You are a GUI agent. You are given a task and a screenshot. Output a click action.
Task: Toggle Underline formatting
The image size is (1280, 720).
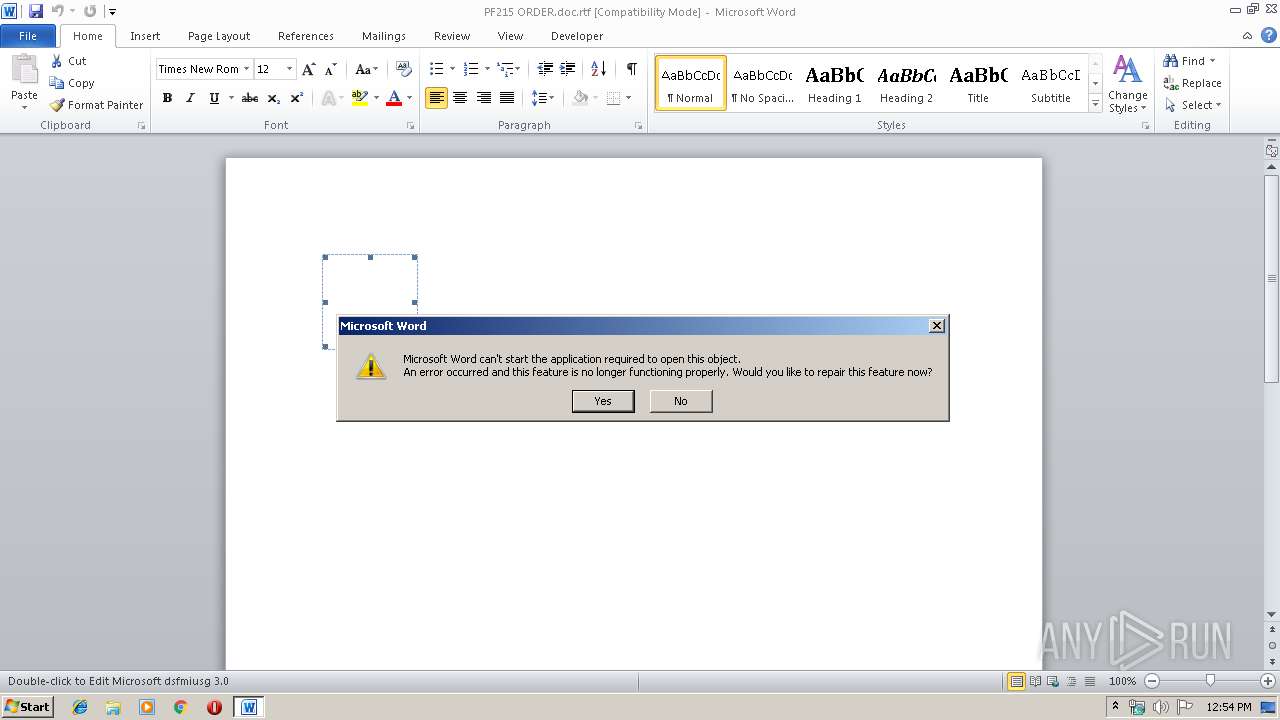213,98
